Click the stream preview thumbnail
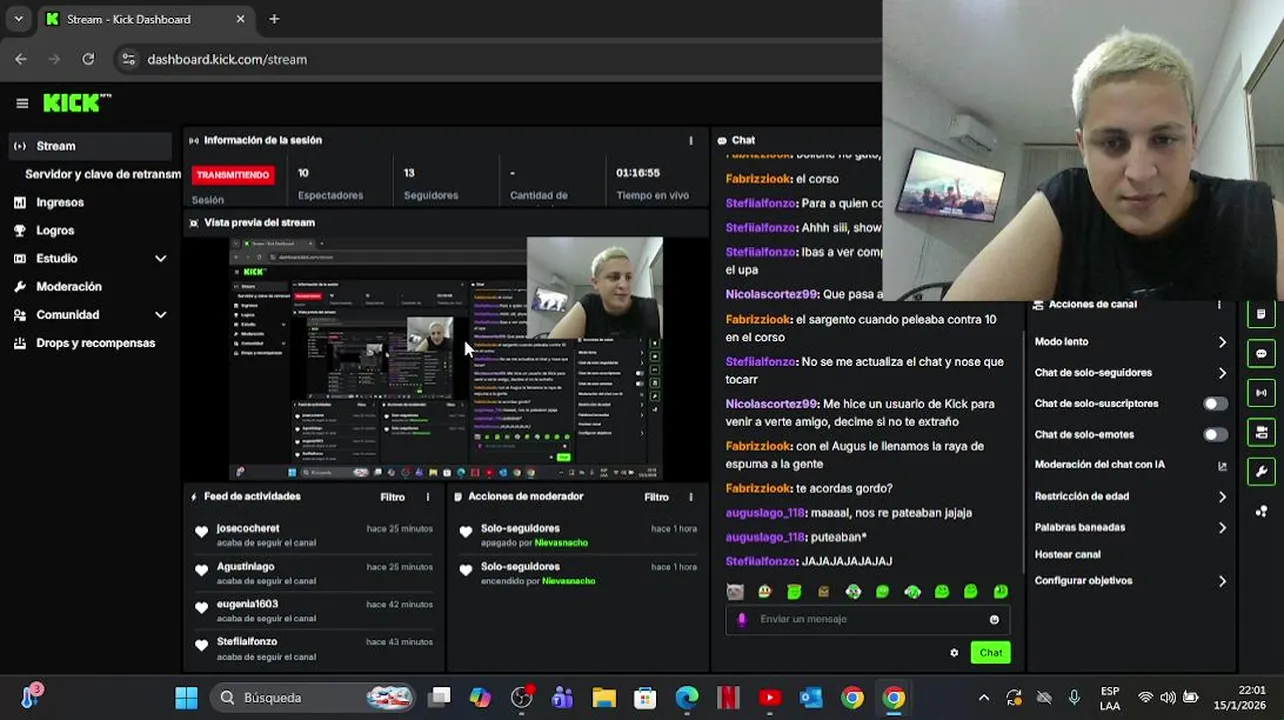The image size is (1284, 720). [x=446, y=358]
